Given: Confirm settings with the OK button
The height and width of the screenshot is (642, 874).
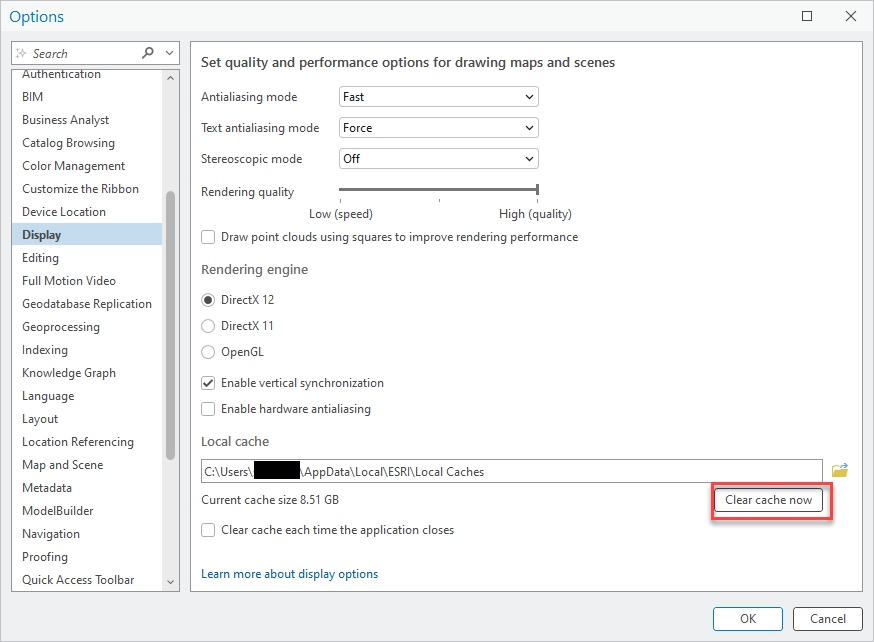Looking at the screenshot, I should pos(747,618).
